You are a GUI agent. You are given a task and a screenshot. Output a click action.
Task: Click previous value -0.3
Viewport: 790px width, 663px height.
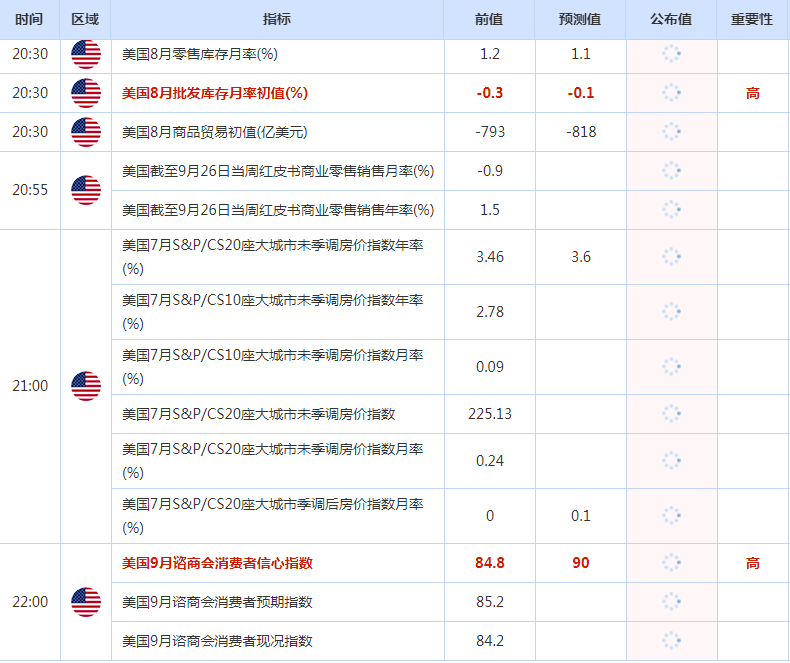[490, 93]
